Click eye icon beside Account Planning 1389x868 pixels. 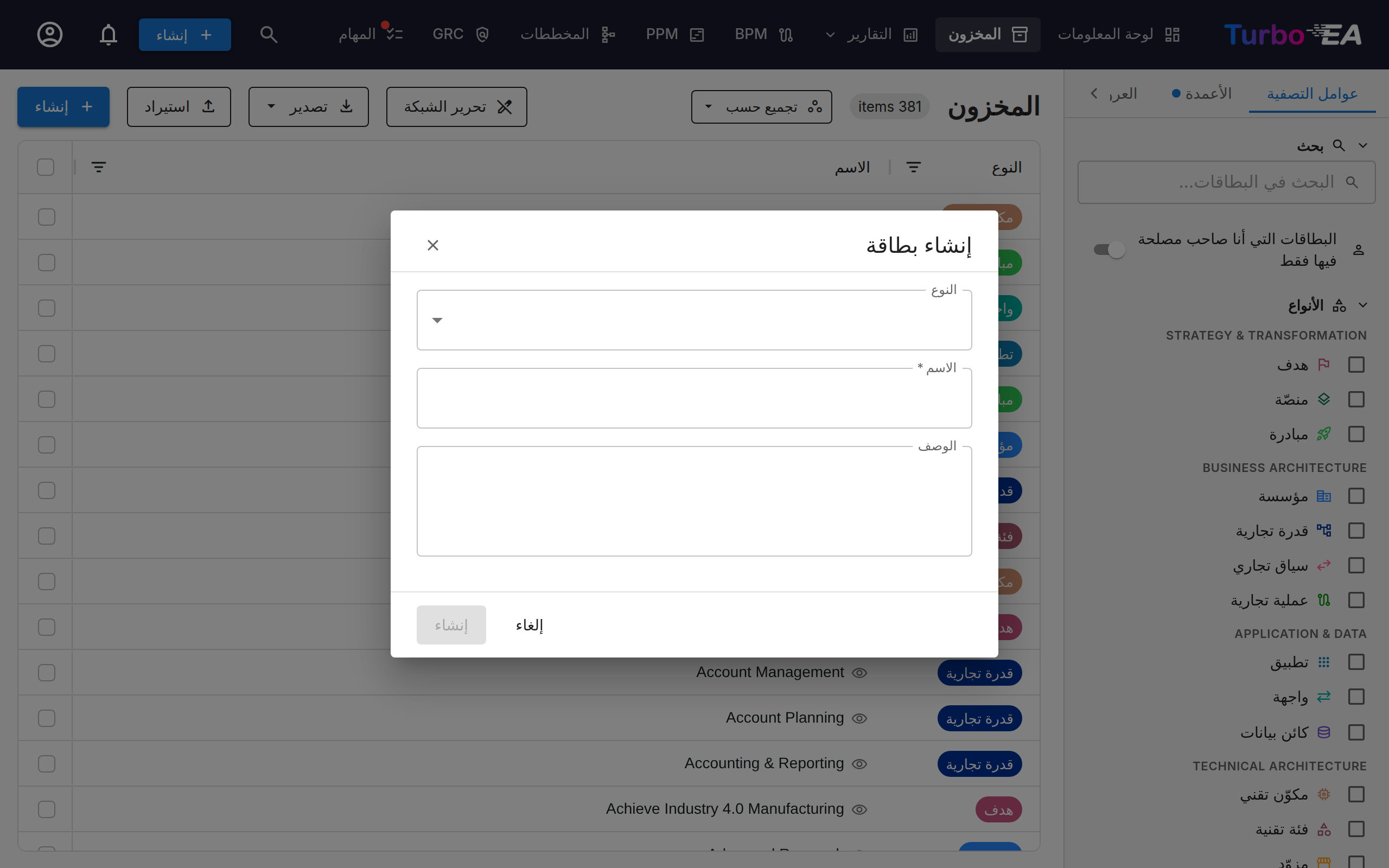click(x=859, y=719)
